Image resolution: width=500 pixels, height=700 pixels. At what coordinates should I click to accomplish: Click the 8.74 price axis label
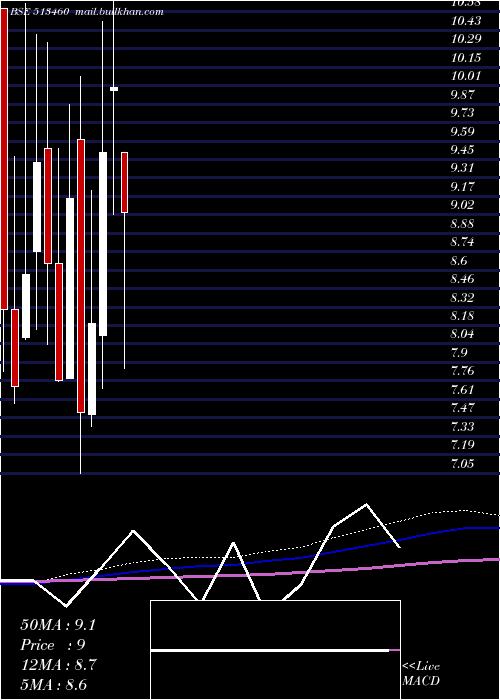point(462,242)
